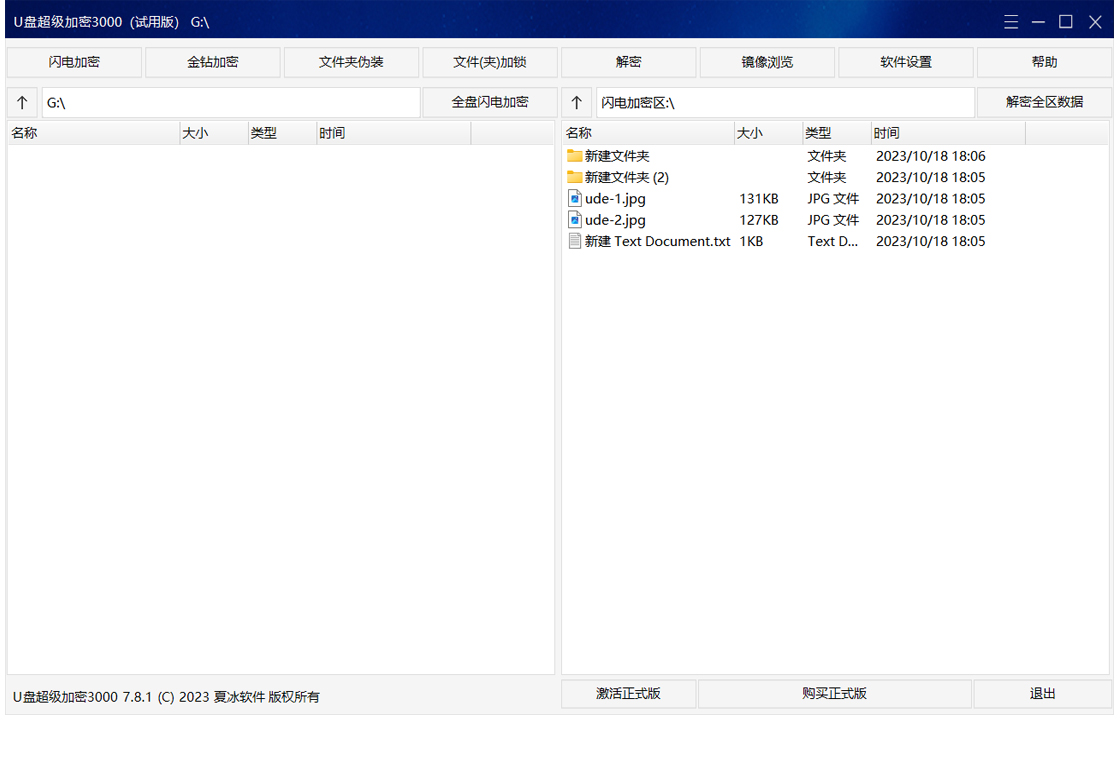This screenshot has height=760, width=1120.
Task: Sort right pane by 时间 column
Action: tap(948, 133)
